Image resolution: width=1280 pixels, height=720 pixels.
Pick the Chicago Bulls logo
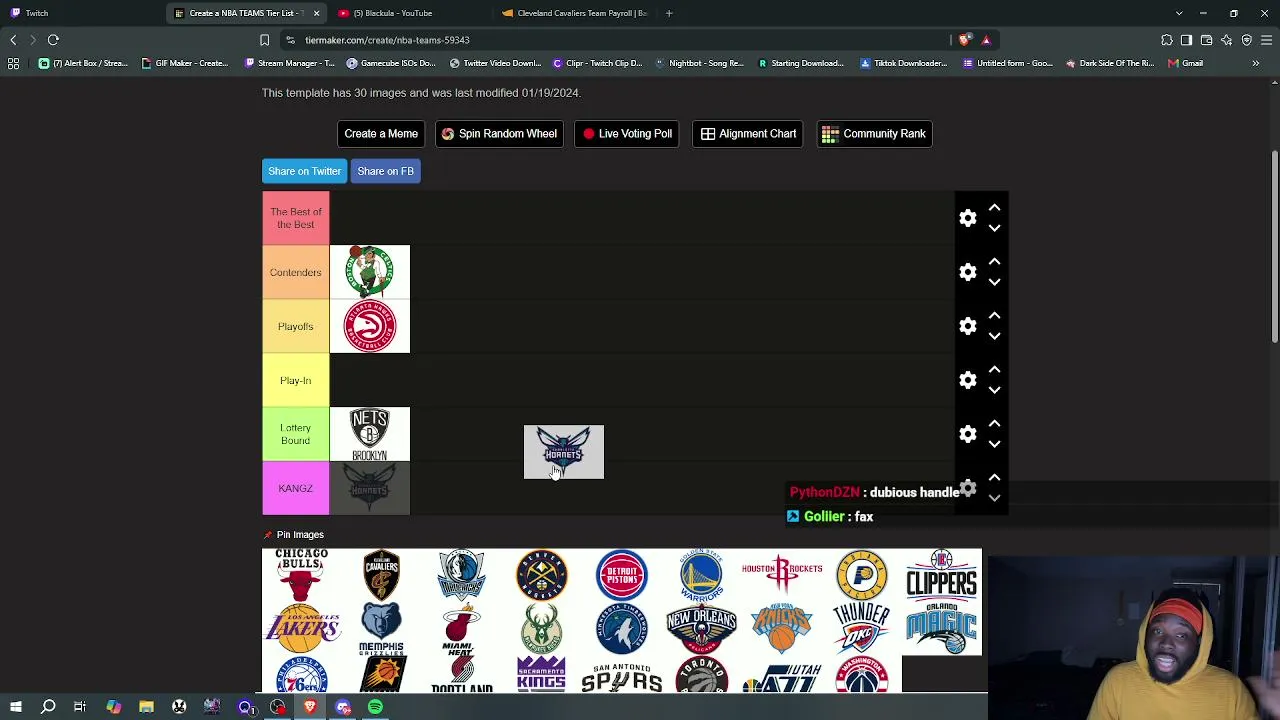click(x=302, y=575)
